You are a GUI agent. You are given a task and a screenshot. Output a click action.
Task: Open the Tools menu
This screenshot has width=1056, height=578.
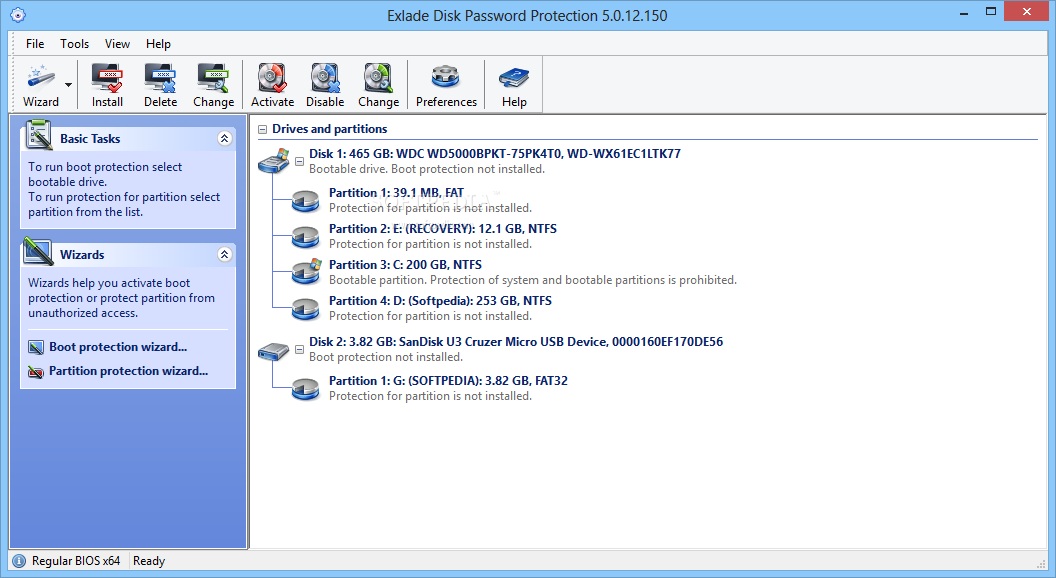point(74,44)
